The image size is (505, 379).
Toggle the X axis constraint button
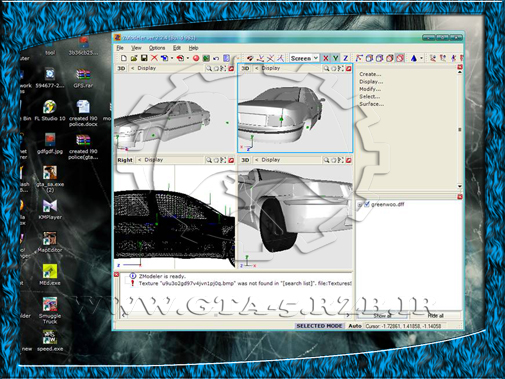[x=326, y=58]
